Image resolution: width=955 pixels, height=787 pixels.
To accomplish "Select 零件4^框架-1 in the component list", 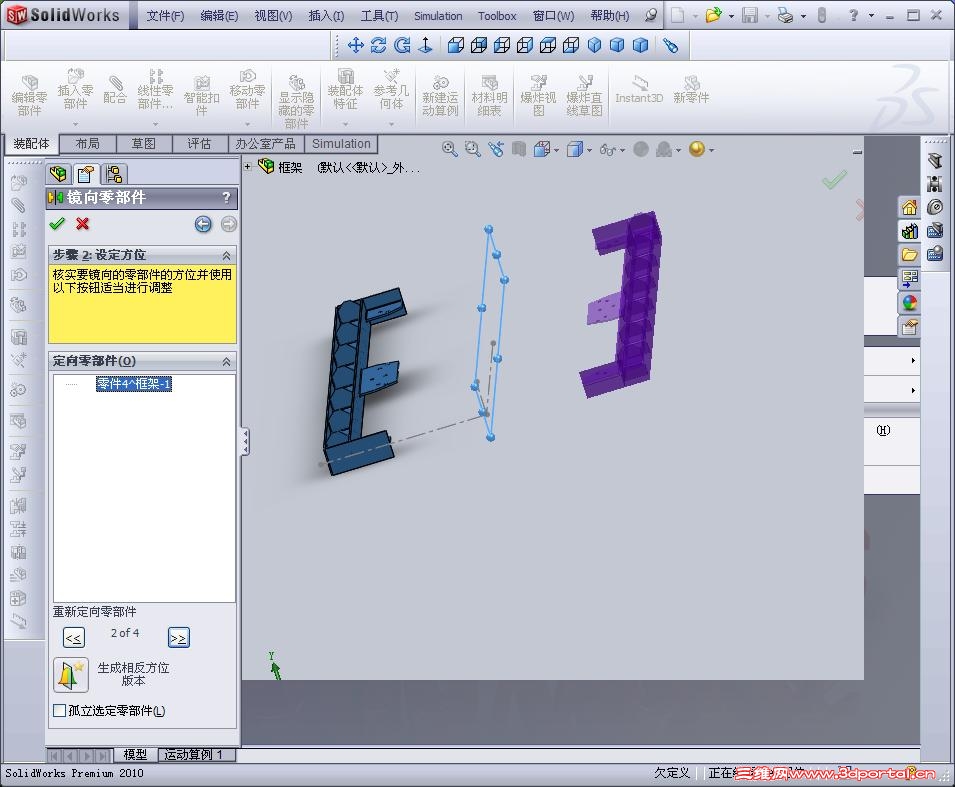I will pos(134,384).
